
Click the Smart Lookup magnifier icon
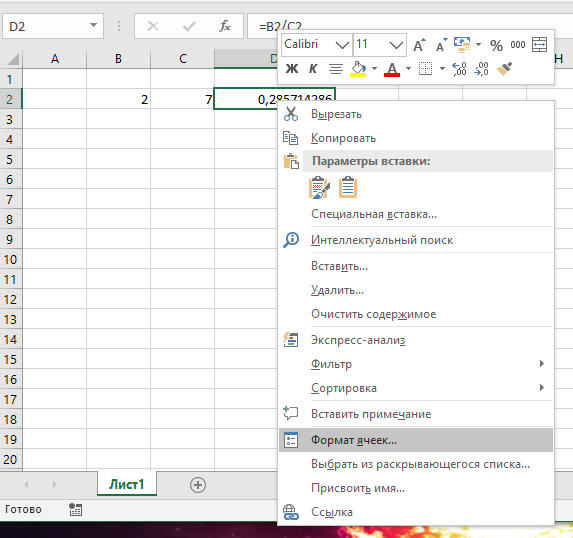coord(291,240)
